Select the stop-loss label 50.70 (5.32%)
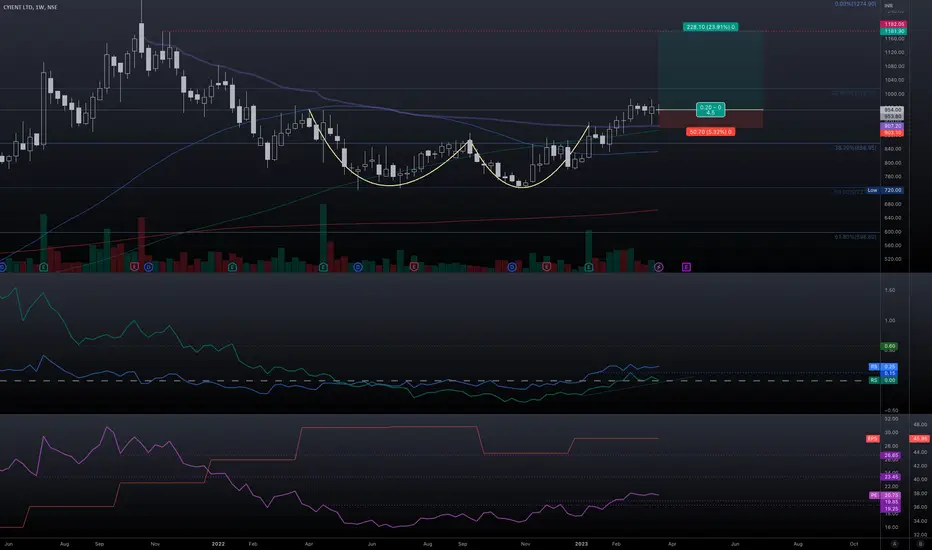The width and height of the screenshot is (932, 550). (x=710, y=131)
